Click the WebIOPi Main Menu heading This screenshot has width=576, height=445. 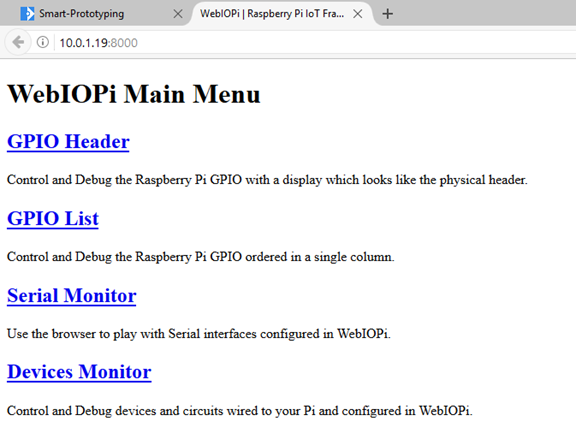(x=134, y=94)
